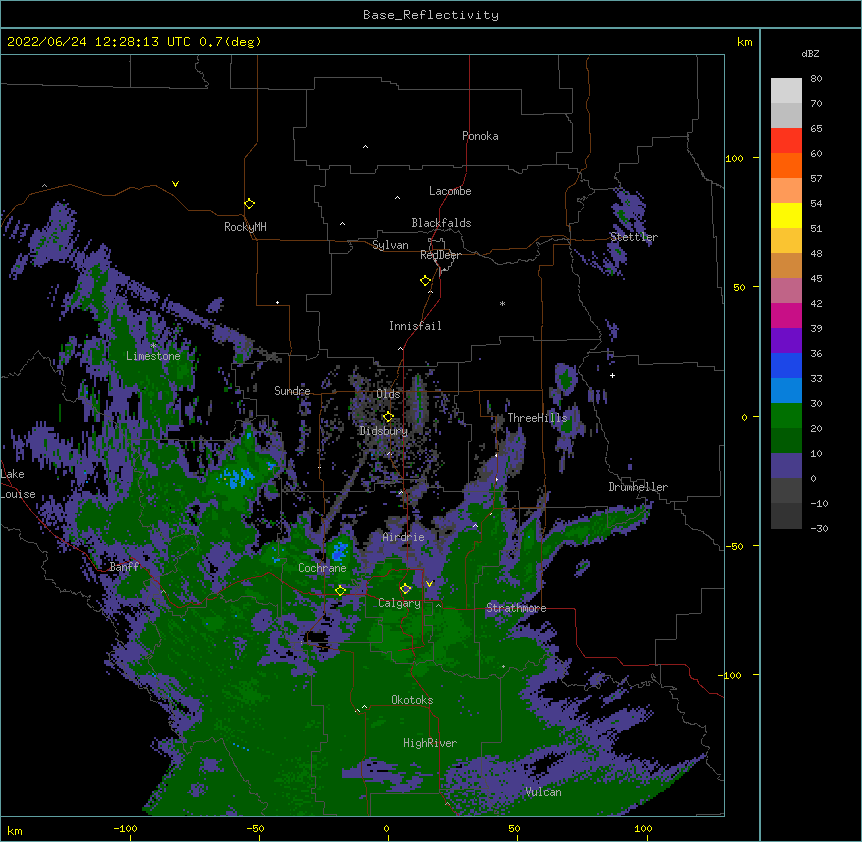
Task: Click the Ponoka city label
Action: point(480,136)
